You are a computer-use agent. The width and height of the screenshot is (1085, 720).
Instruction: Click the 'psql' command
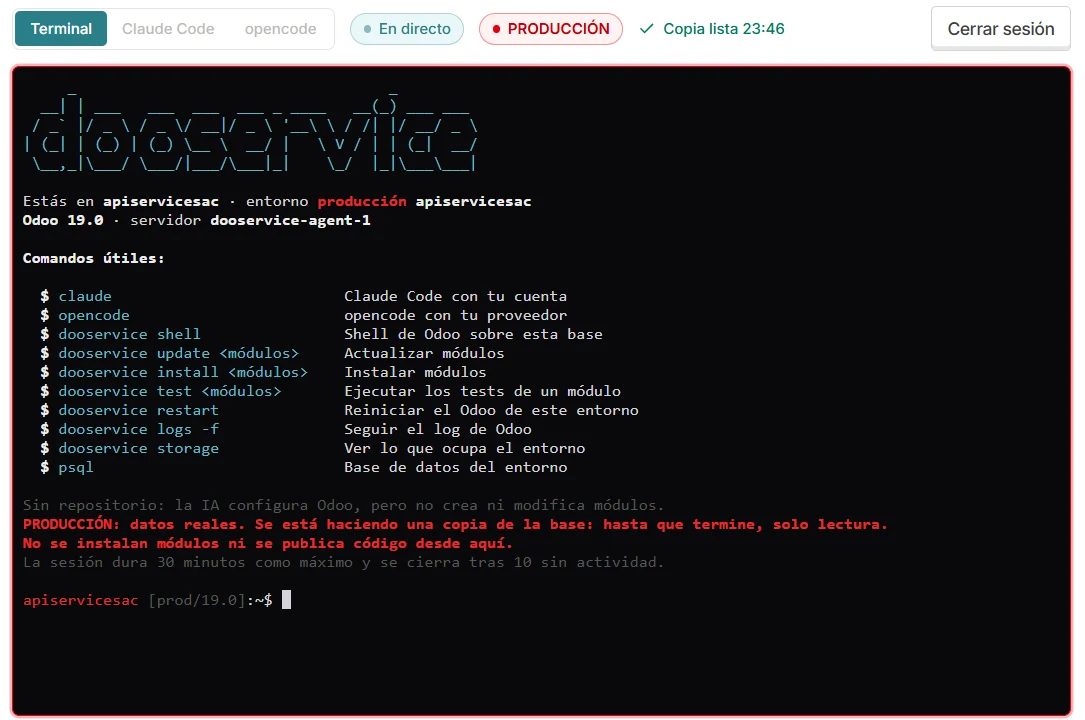(x=75, y=468)
